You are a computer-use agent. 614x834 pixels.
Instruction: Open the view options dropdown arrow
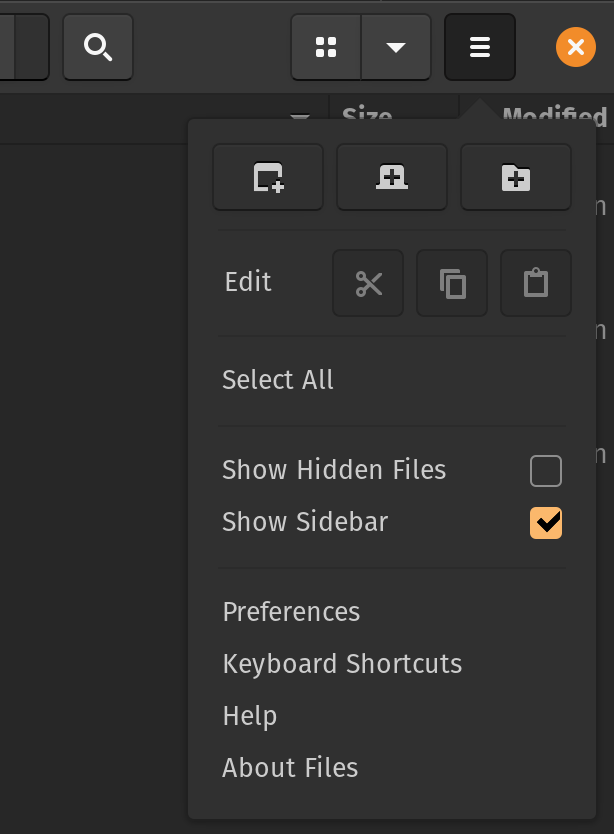click(395, 46)
